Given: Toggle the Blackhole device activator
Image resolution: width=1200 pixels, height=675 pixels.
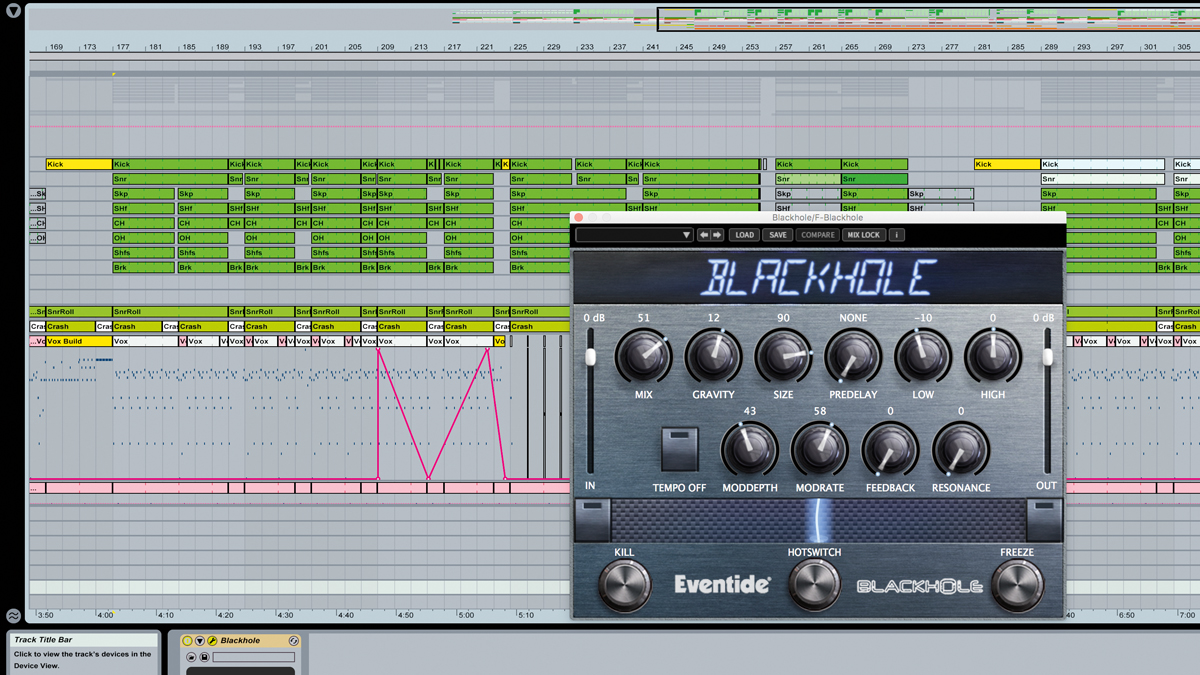Looking at the screenshot, I should (x=187, y=641).
